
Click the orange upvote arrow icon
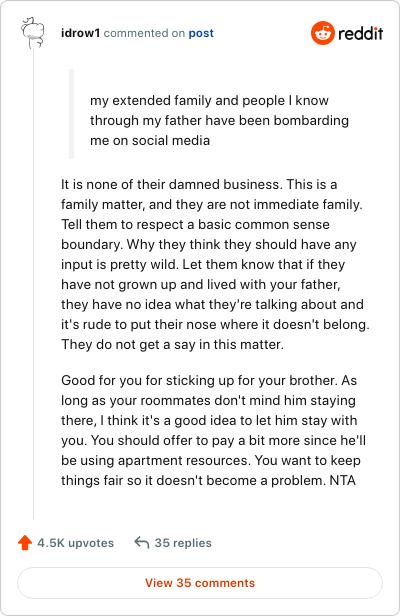click(x=25, y=543)
